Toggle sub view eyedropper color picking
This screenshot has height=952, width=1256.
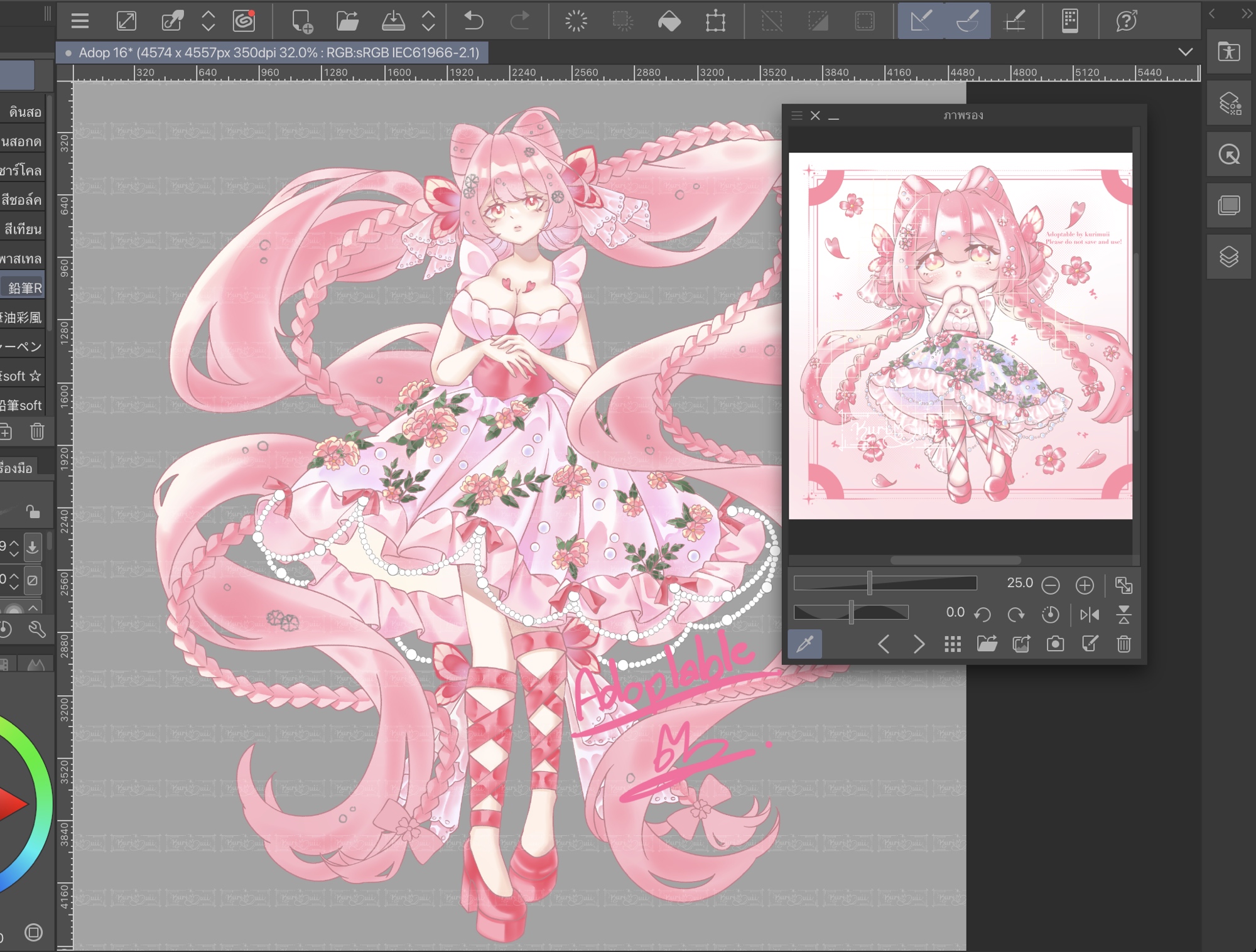coord(805,644)
